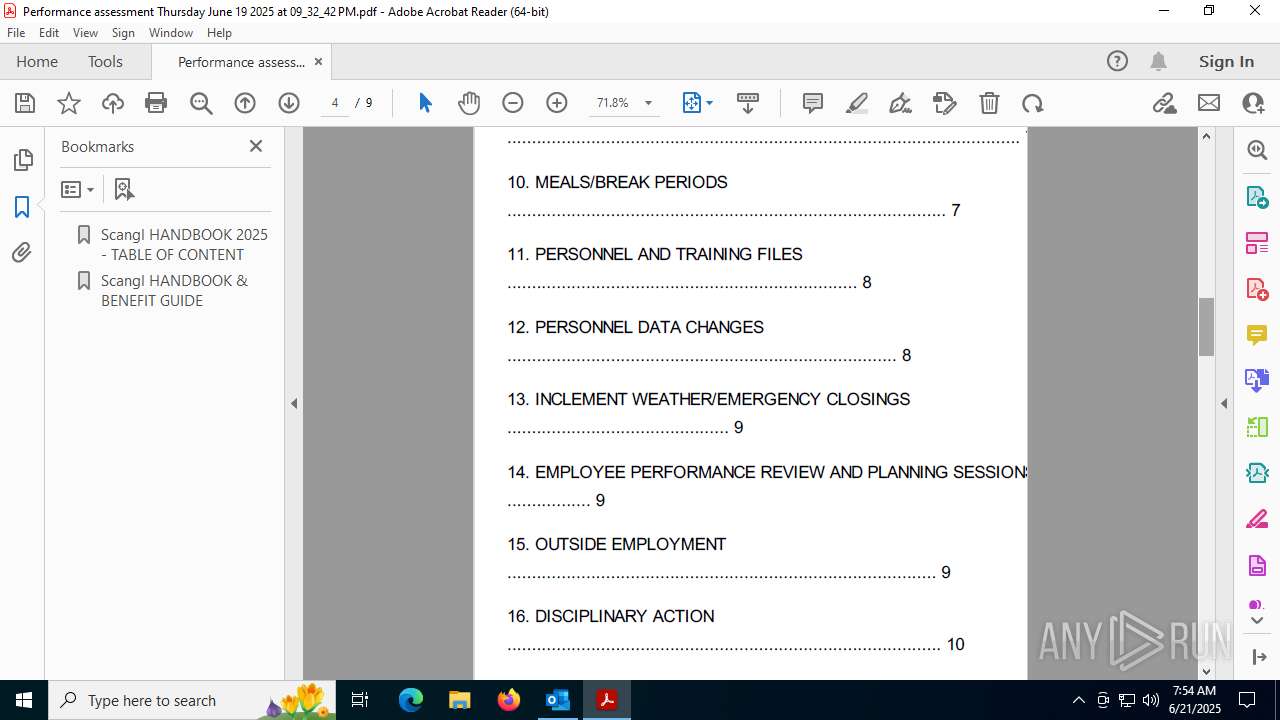Open the TABLE OF CONTENT bookmark
This screenshot has width=1280, height=720.
pos(184,244)
